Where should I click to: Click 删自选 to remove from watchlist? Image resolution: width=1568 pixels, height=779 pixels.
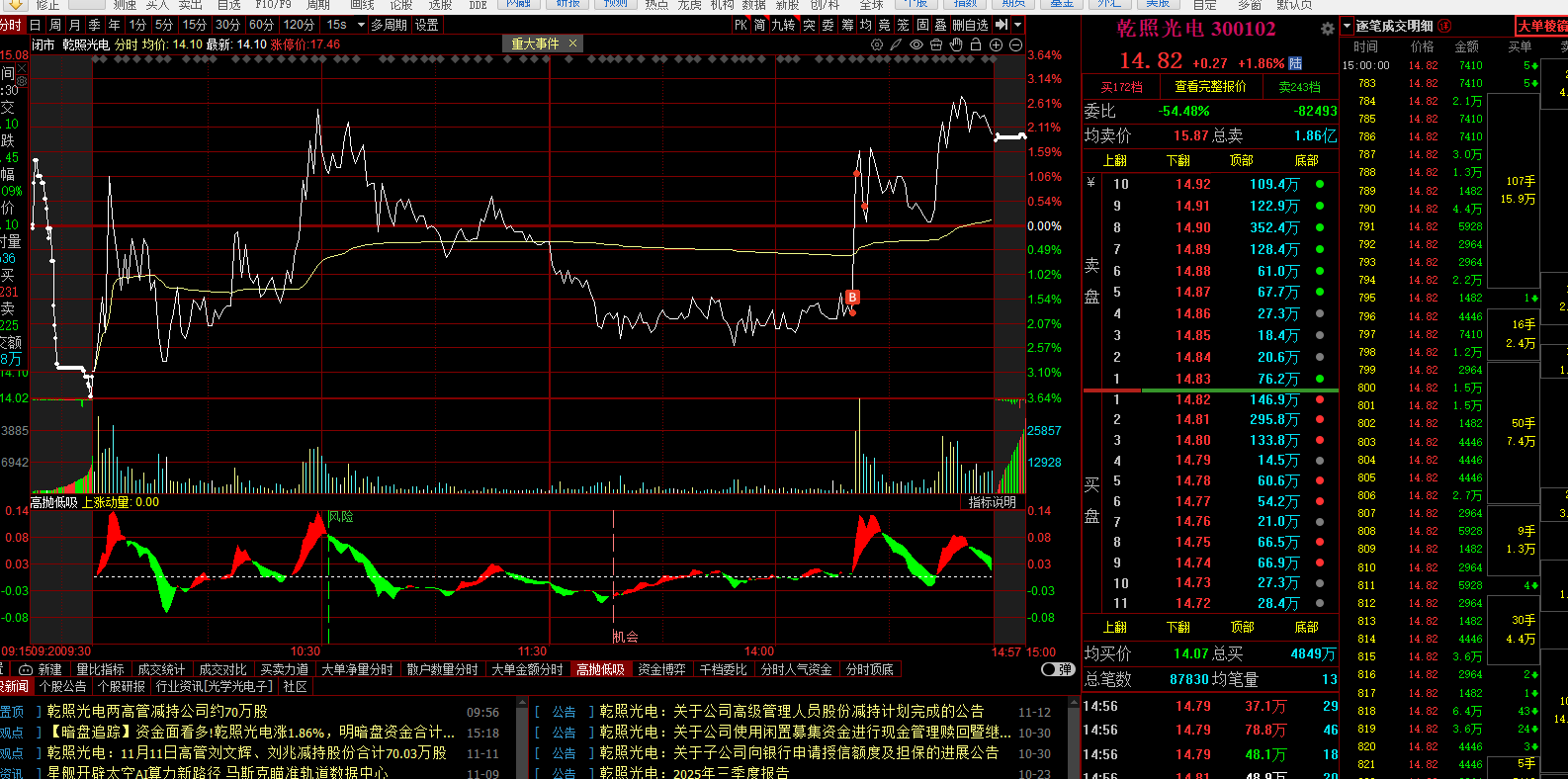971,25
